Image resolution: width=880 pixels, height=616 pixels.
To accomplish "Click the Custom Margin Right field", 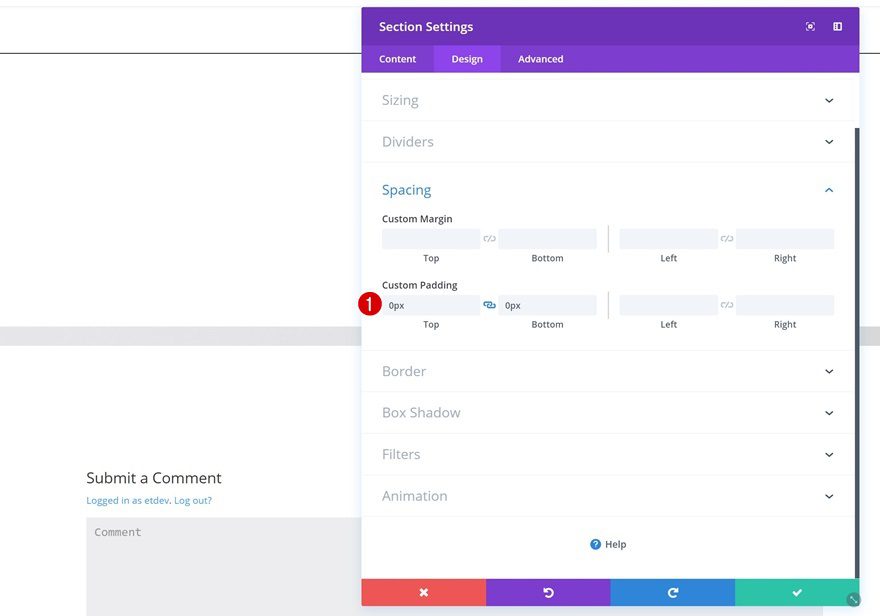I will (785, 239).
